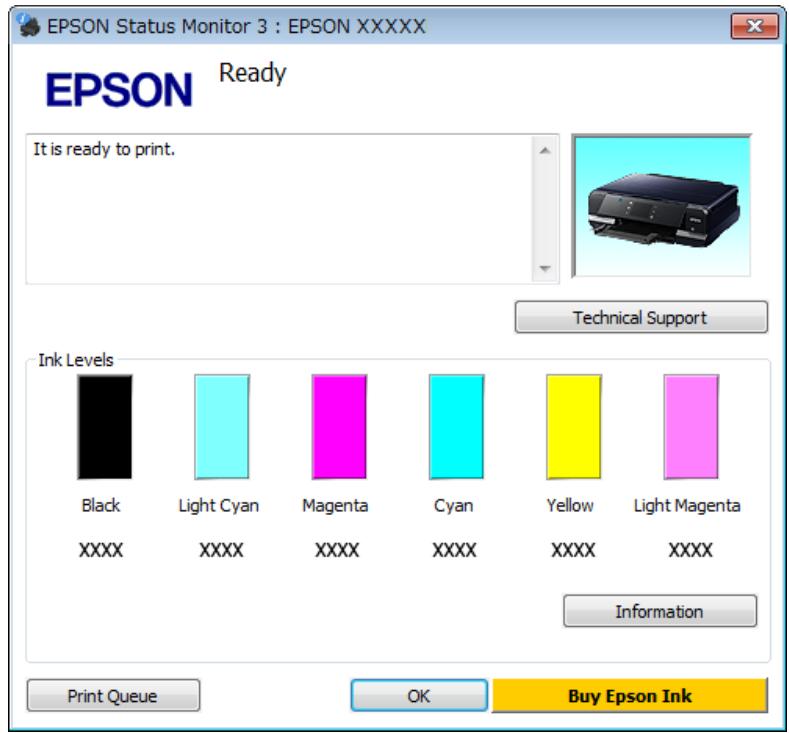
Task: Select the Black ink level bar
Action: [105, 427]
